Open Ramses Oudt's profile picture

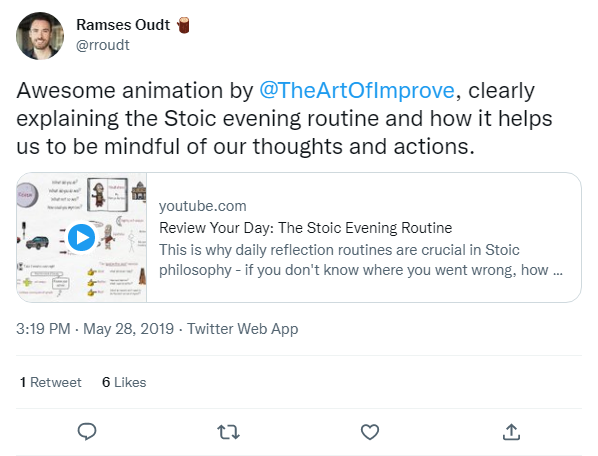pyautogui.click(x=40, y=36)
